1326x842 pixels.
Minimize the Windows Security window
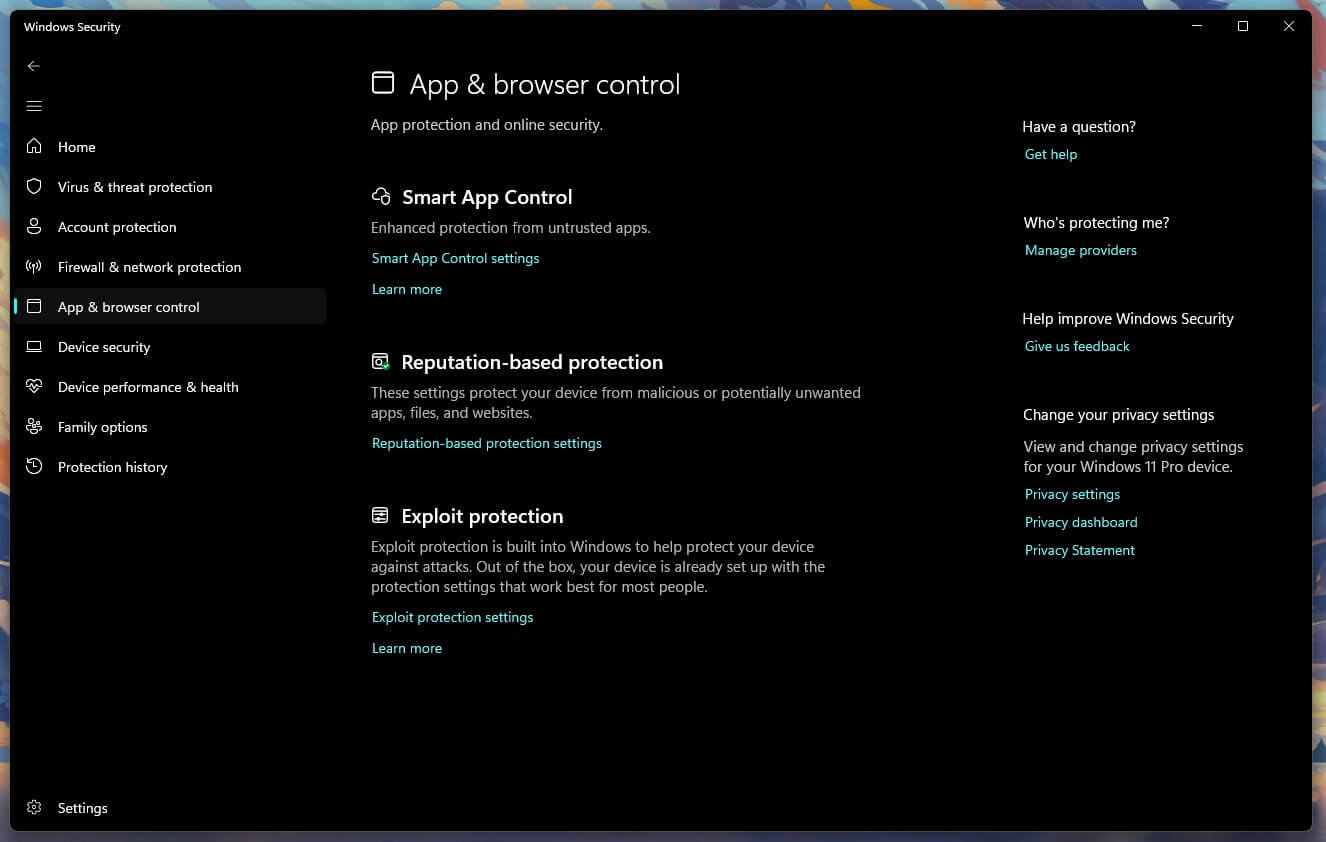(x=1197, y=27)
